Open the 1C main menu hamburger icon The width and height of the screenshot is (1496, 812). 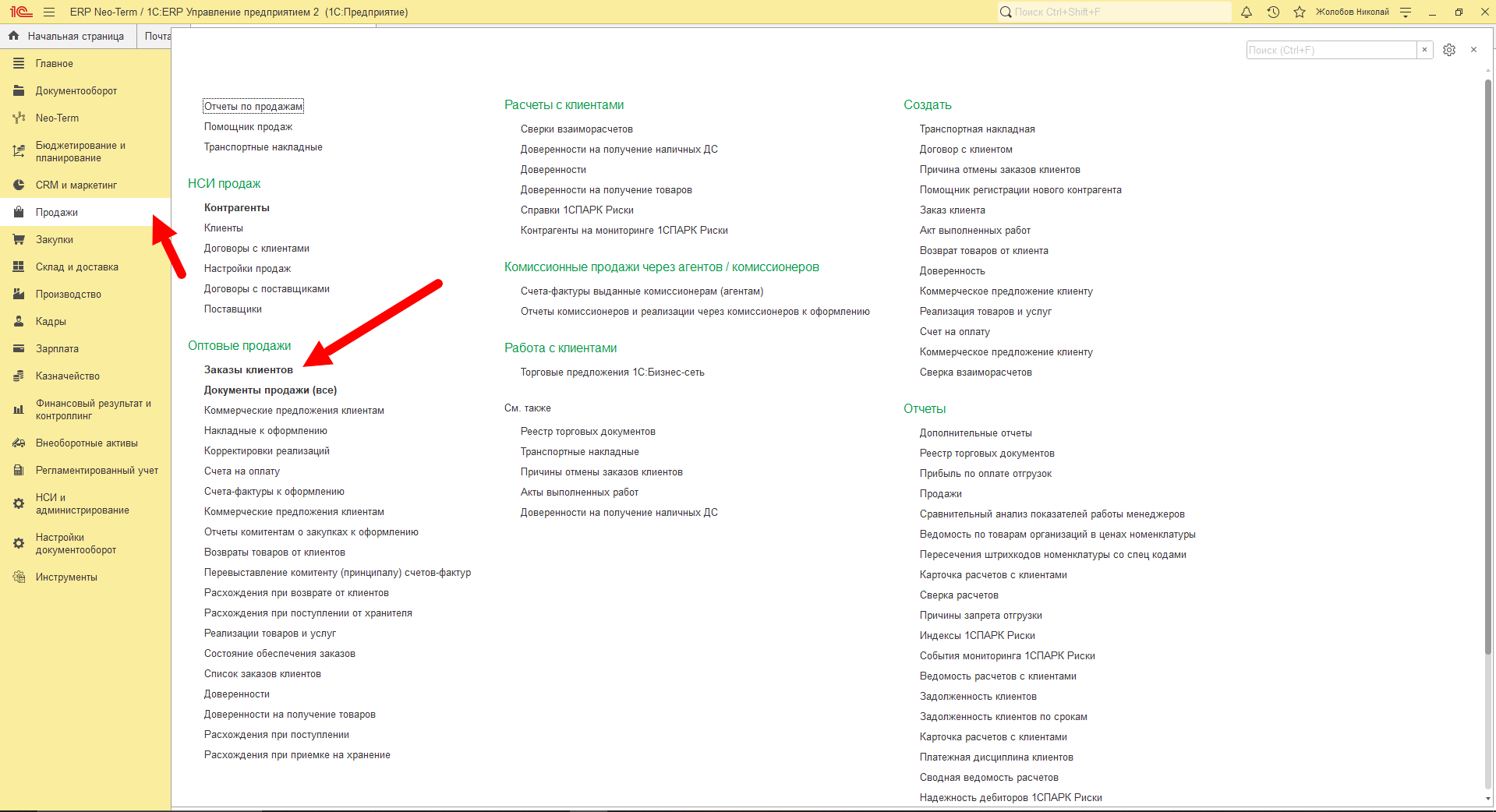pos(49,12)
